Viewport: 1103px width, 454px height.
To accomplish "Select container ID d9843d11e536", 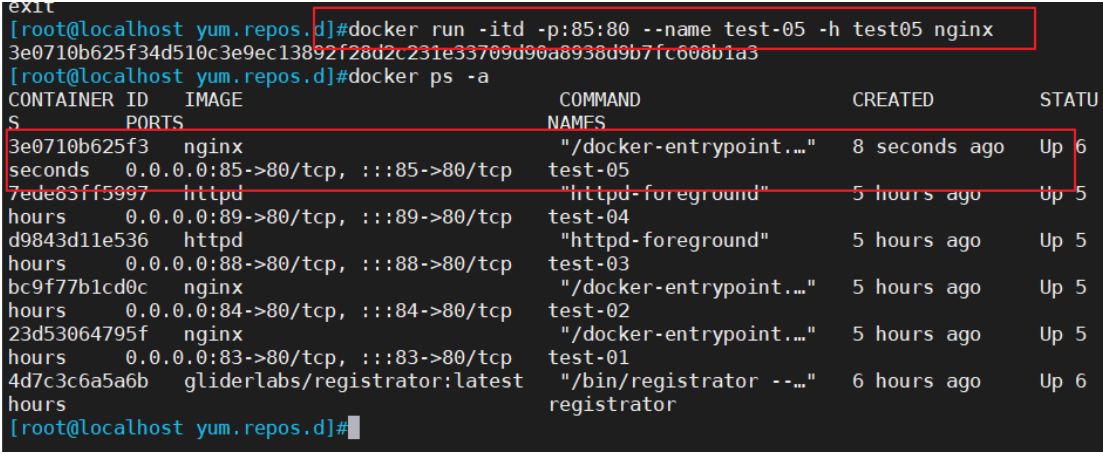I will click(x=78, y=240).
